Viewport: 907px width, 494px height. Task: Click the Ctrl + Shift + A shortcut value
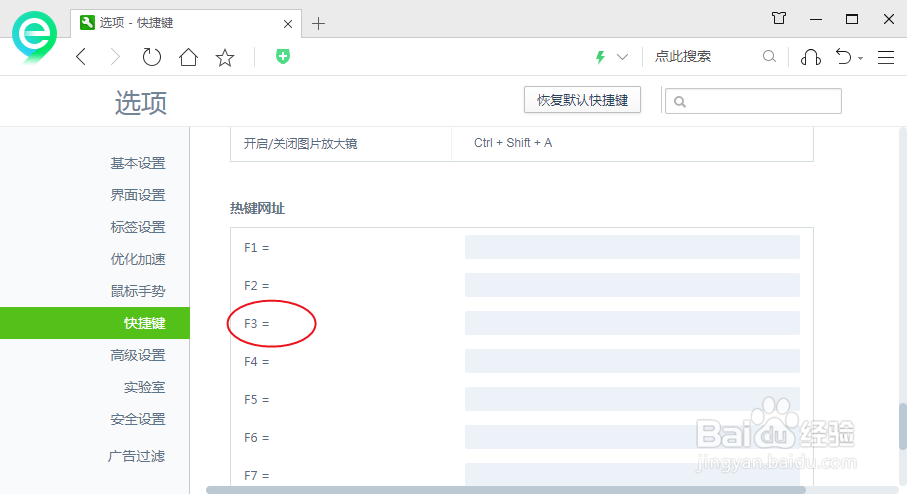point(513,143)
